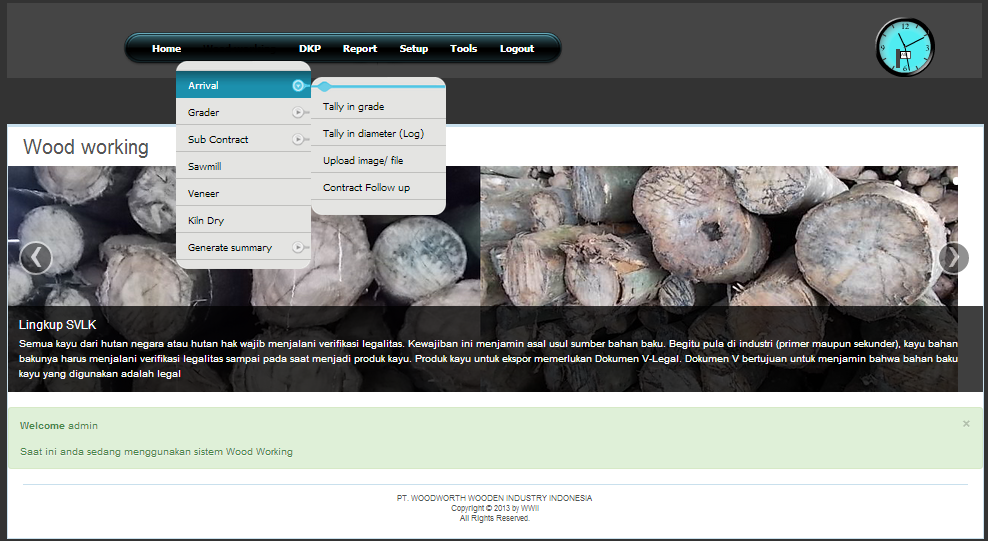The width and height of the screenshot is (988, 541).
Task: Select Sawmill from the dropdown menu
Action: pos(205,167)
